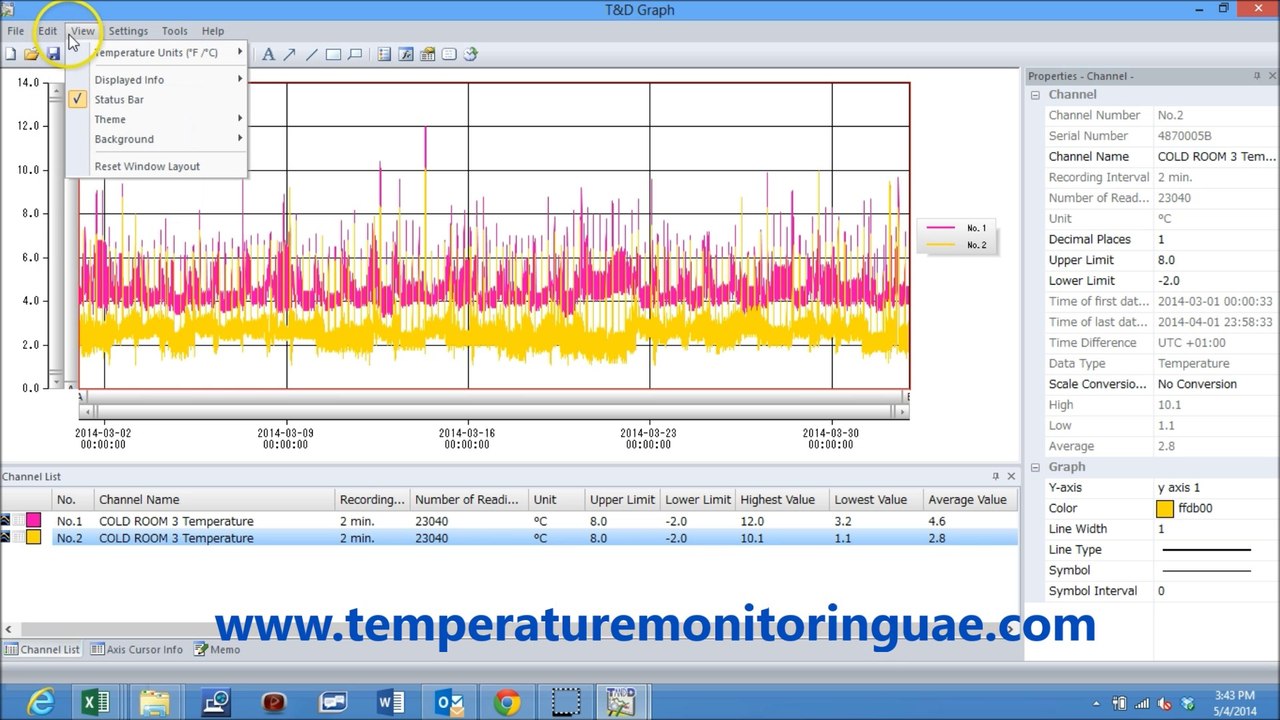
Task: Open the Help menu
Action: (213, 31)
